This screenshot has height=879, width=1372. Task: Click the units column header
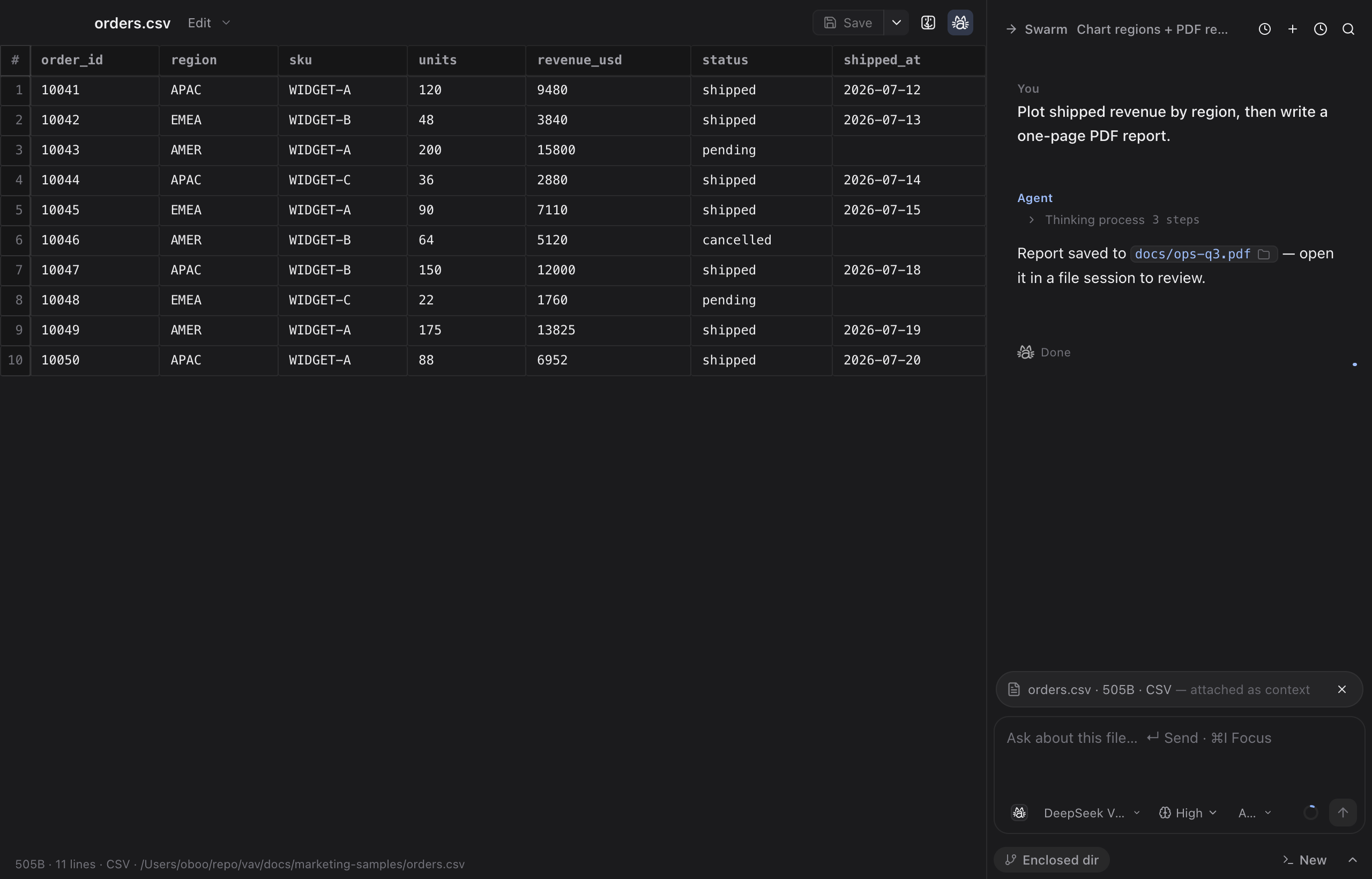[466, 60]
